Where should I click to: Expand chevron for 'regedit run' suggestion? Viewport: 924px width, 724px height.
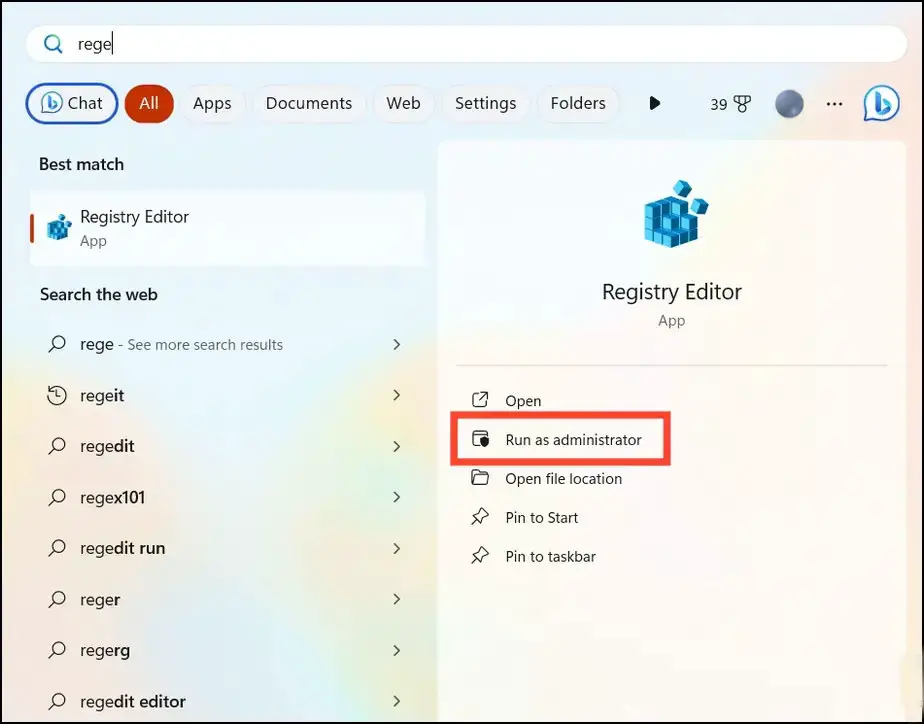pos(397,548)
